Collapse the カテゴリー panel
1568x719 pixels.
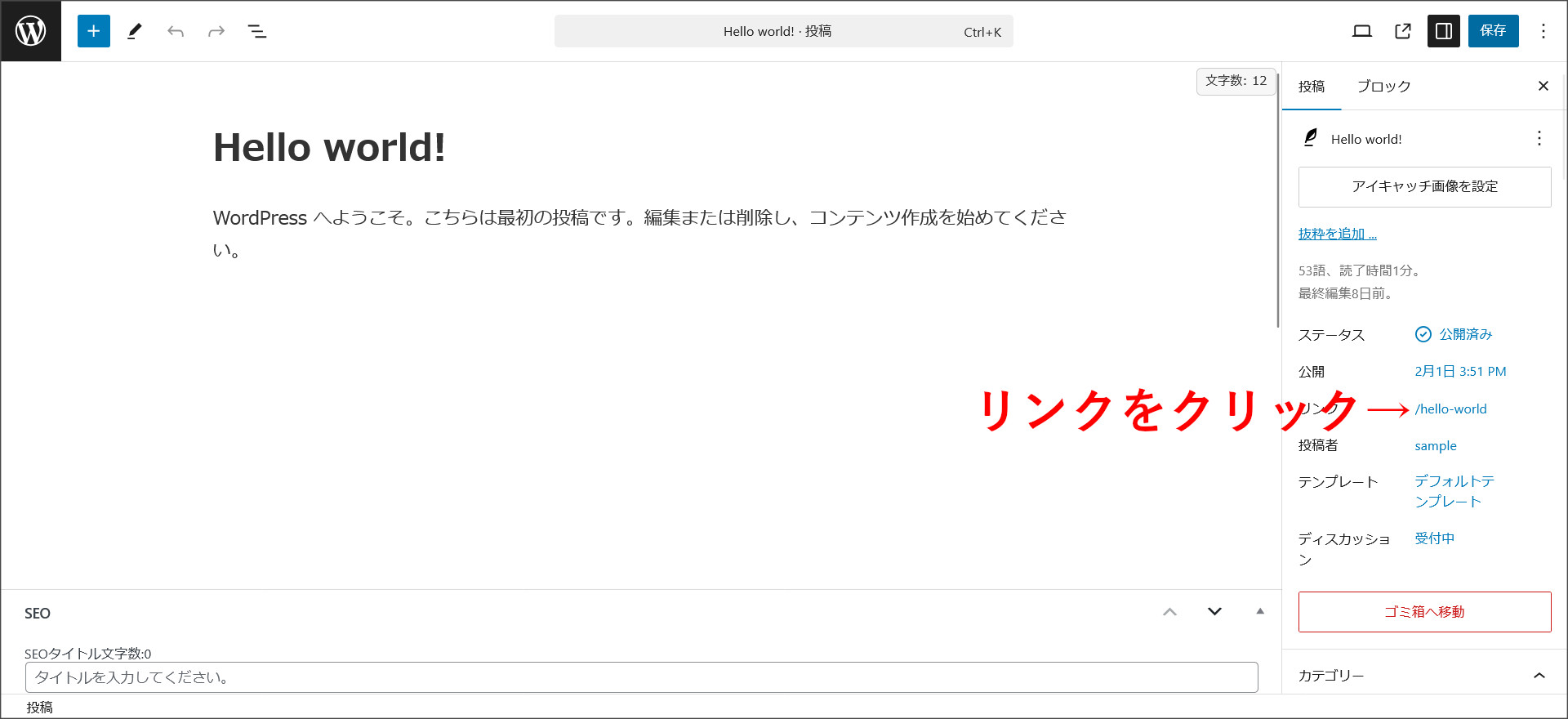(1539, 676)
